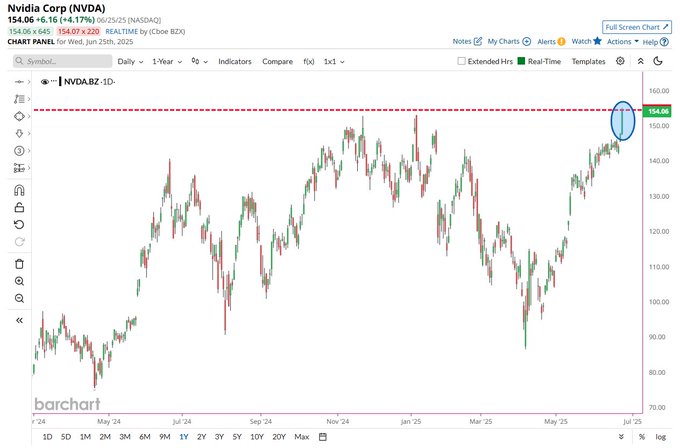This screenshot has height=448, width=680.
Task: Select the geometric shapes tool
Action: click(x=19, y=116)
